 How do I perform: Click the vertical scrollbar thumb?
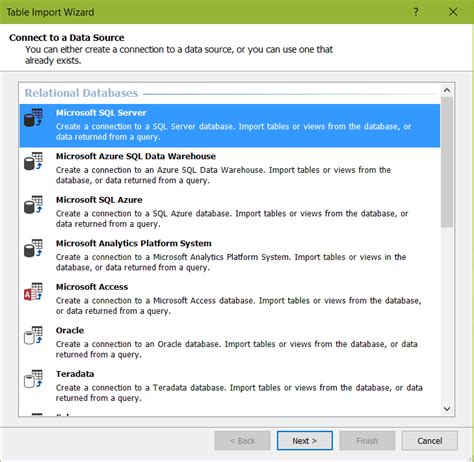tap(447, 162)
